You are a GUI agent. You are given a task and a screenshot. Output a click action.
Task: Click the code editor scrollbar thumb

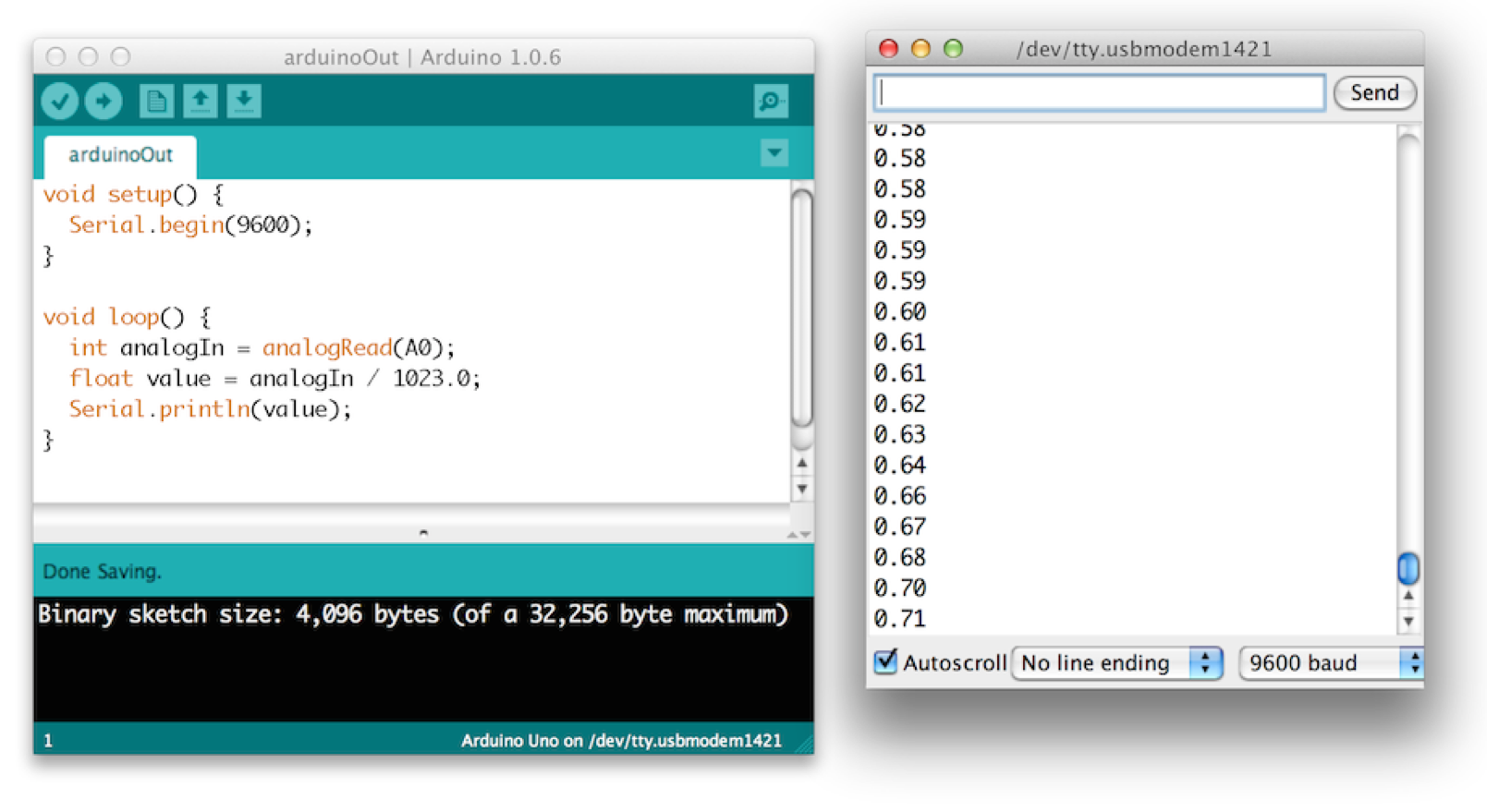coord(802,309)
